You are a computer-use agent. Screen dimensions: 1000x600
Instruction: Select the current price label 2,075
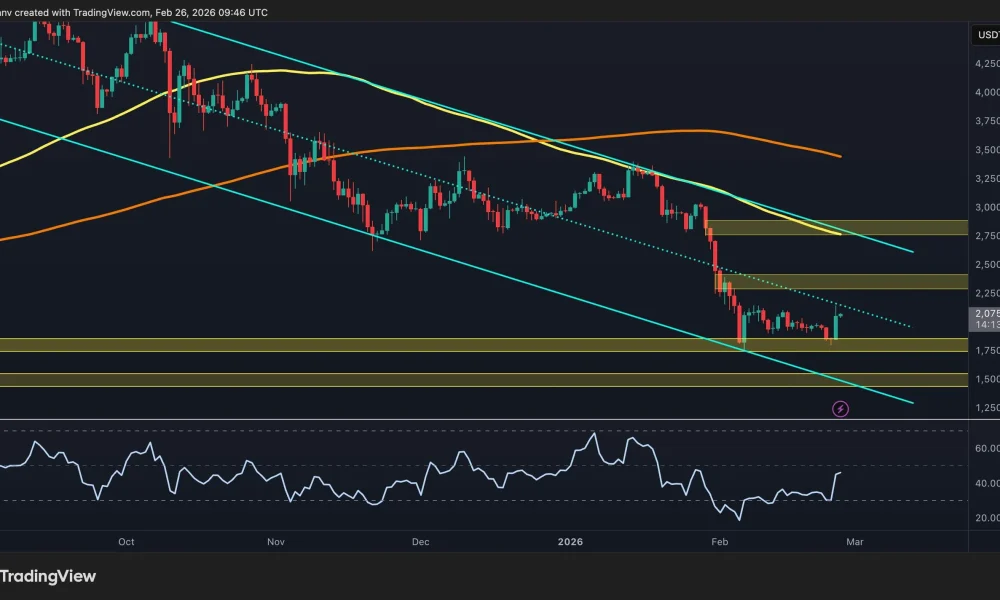click(983, 313)
